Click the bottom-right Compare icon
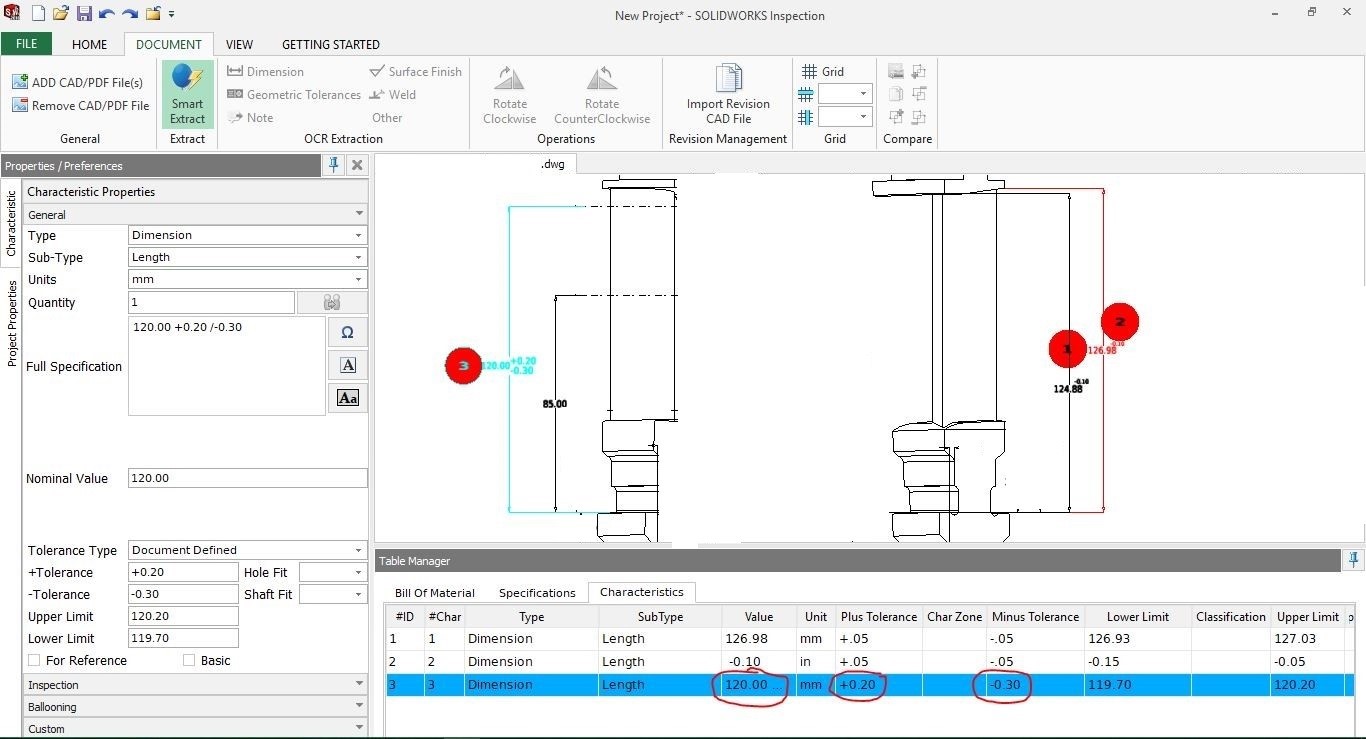1366x739 pixels. pos(919,117)
